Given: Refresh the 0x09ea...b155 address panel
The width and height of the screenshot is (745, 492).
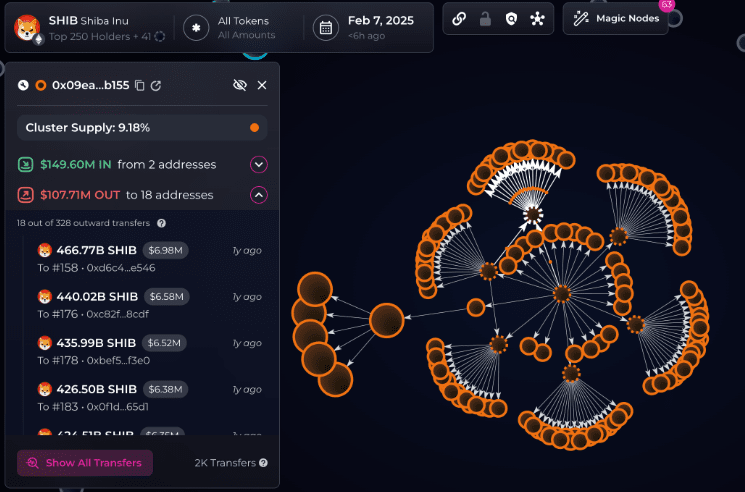Looking at the screenshot, I should [156, 85].
